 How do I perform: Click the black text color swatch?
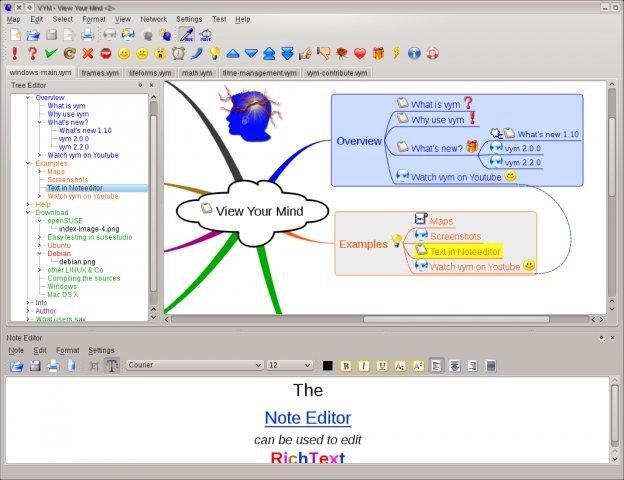click(328, 366)
